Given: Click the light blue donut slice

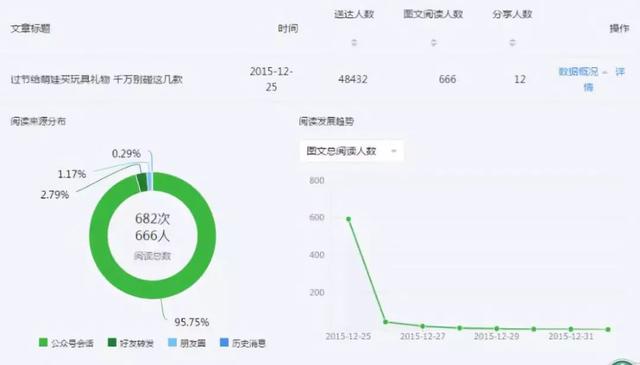Looking at the screenshot, I should (150, 182).
